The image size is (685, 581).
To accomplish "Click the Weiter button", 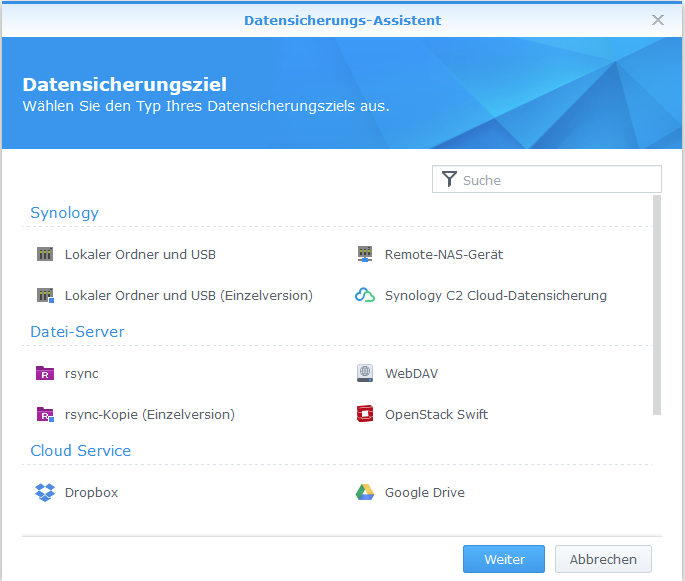I will click(504, 559).
